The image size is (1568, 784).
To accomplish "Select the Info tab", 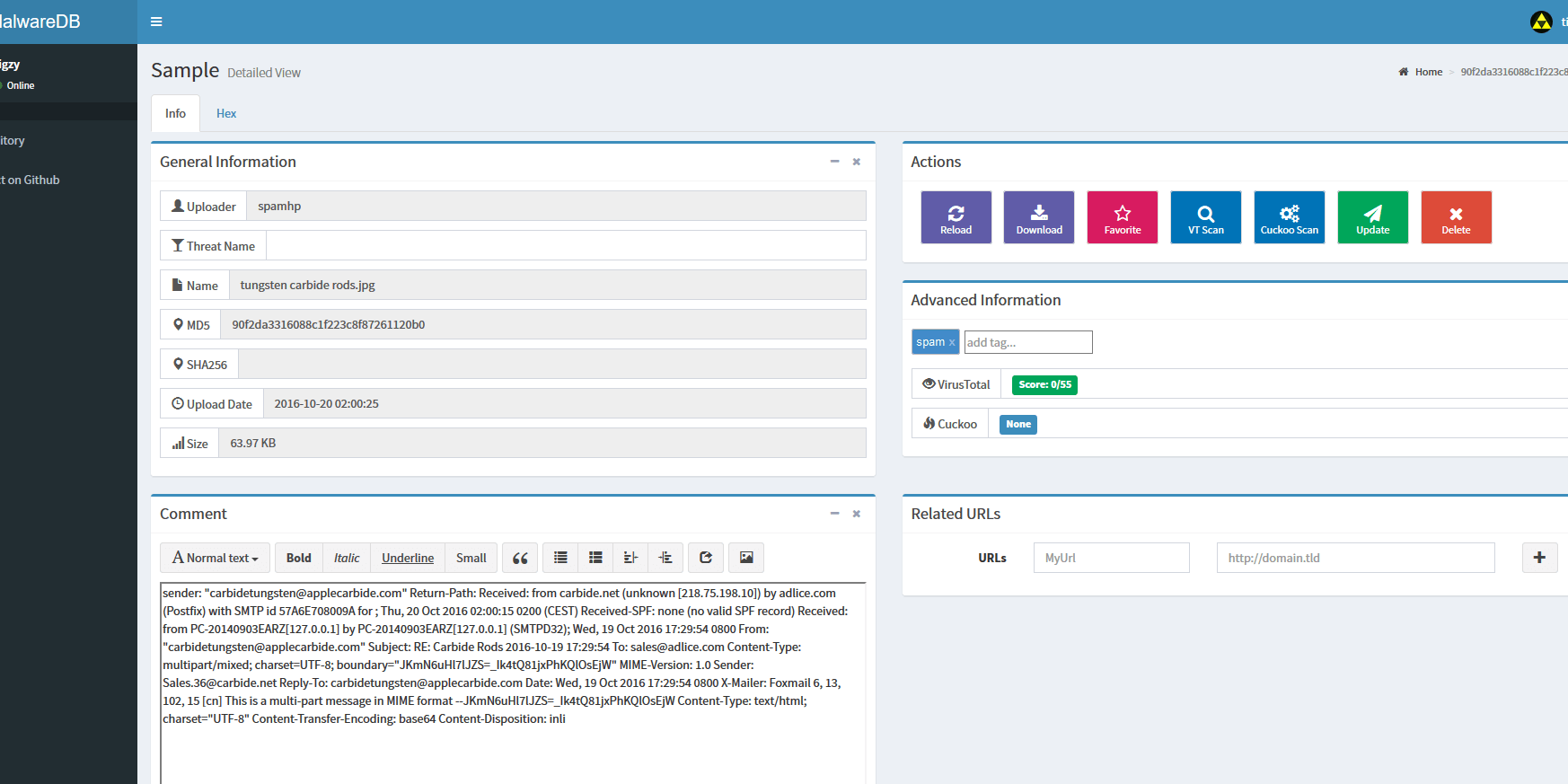I will (x=175, y=113).
